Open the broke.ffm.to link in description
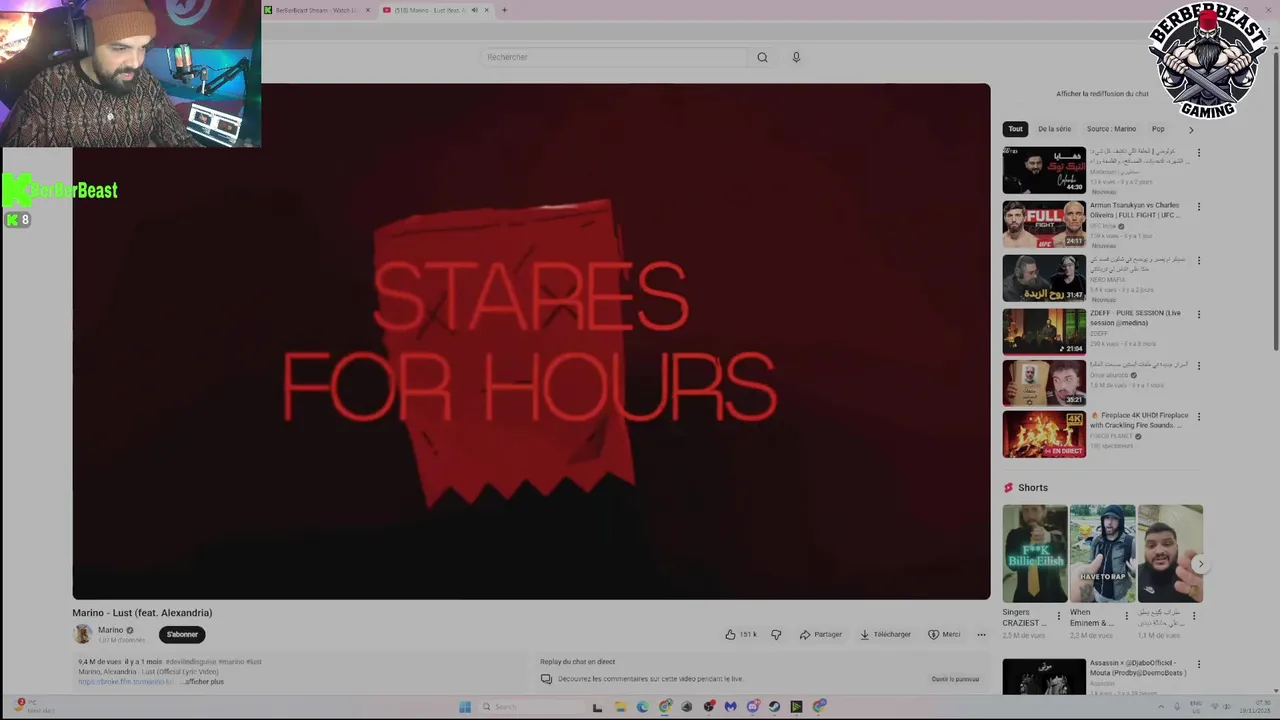Image resolution: width=1280 pixels, height=720 pixels. point(126,682)
